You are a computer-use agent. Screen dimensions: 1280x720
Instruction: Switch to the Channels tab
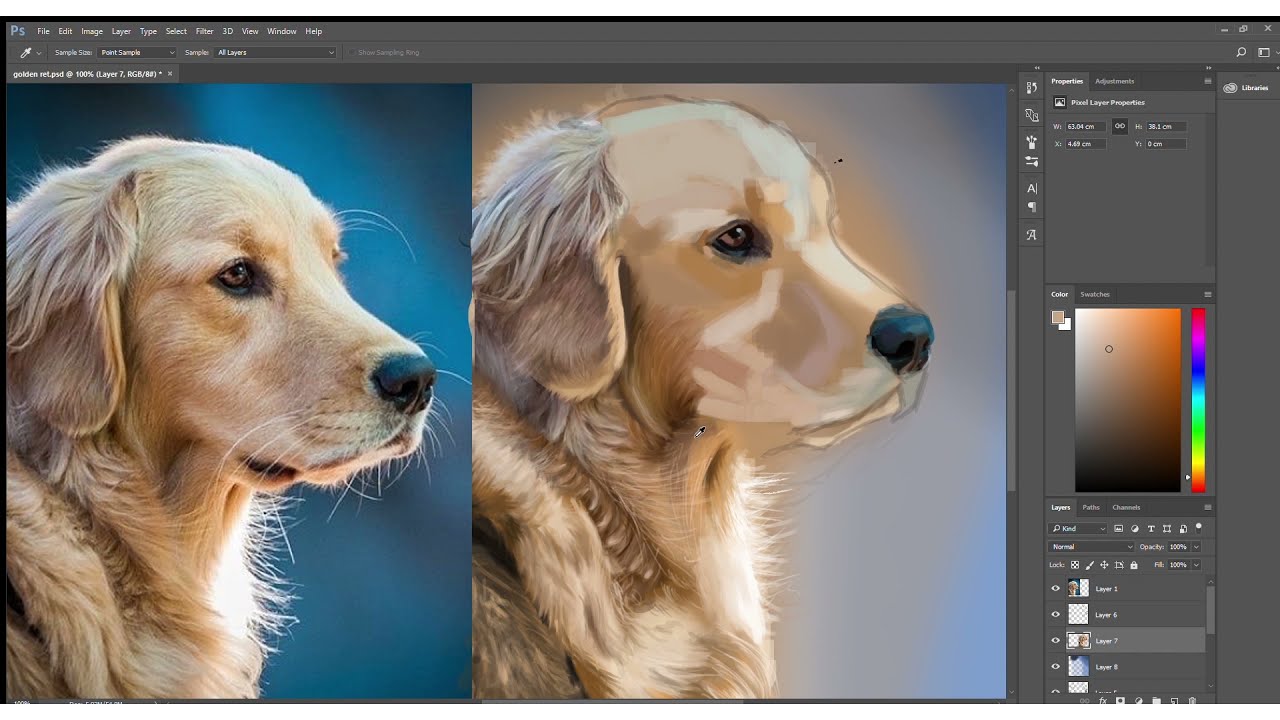pos(1126,507)
